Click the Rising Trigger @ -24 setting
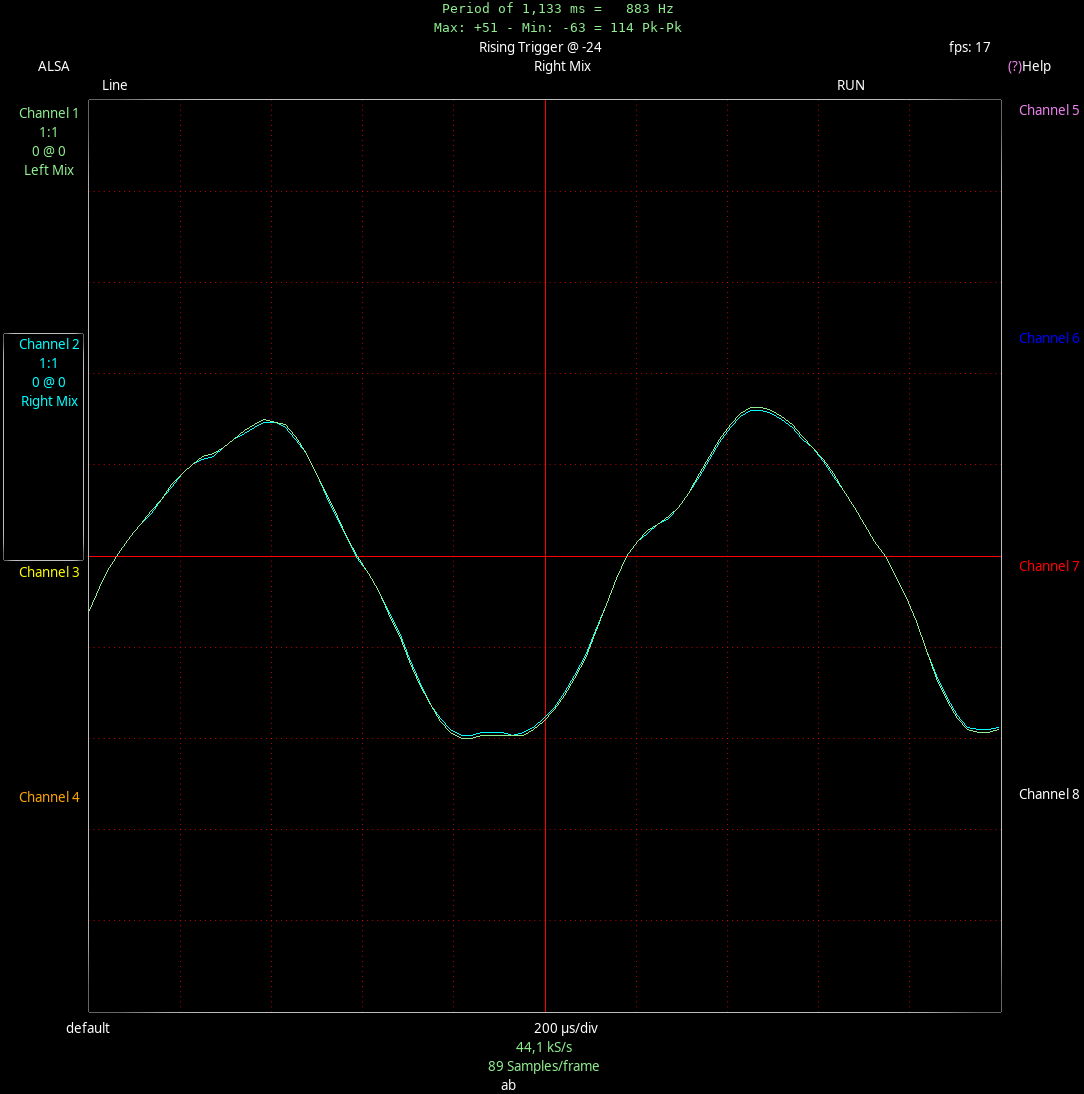 pos(540,47)
